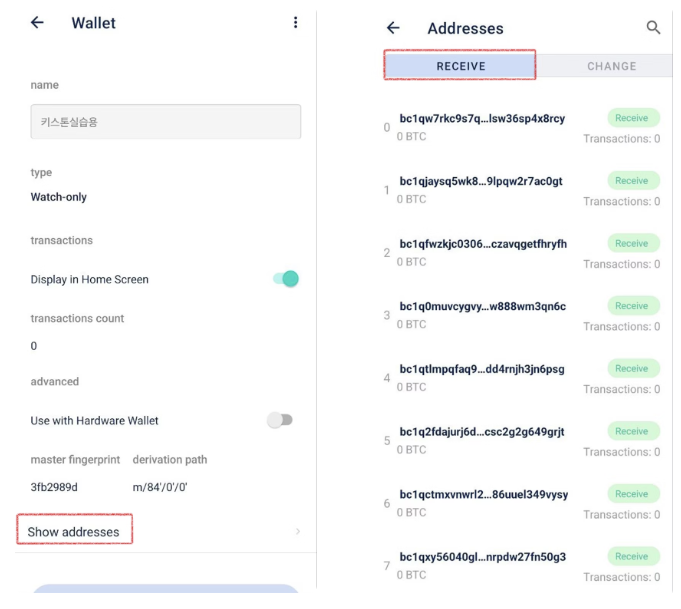Viewport: 681px width, 609px height.
Task: Open Show addresses chevron arrow
Action: [297, 532]
